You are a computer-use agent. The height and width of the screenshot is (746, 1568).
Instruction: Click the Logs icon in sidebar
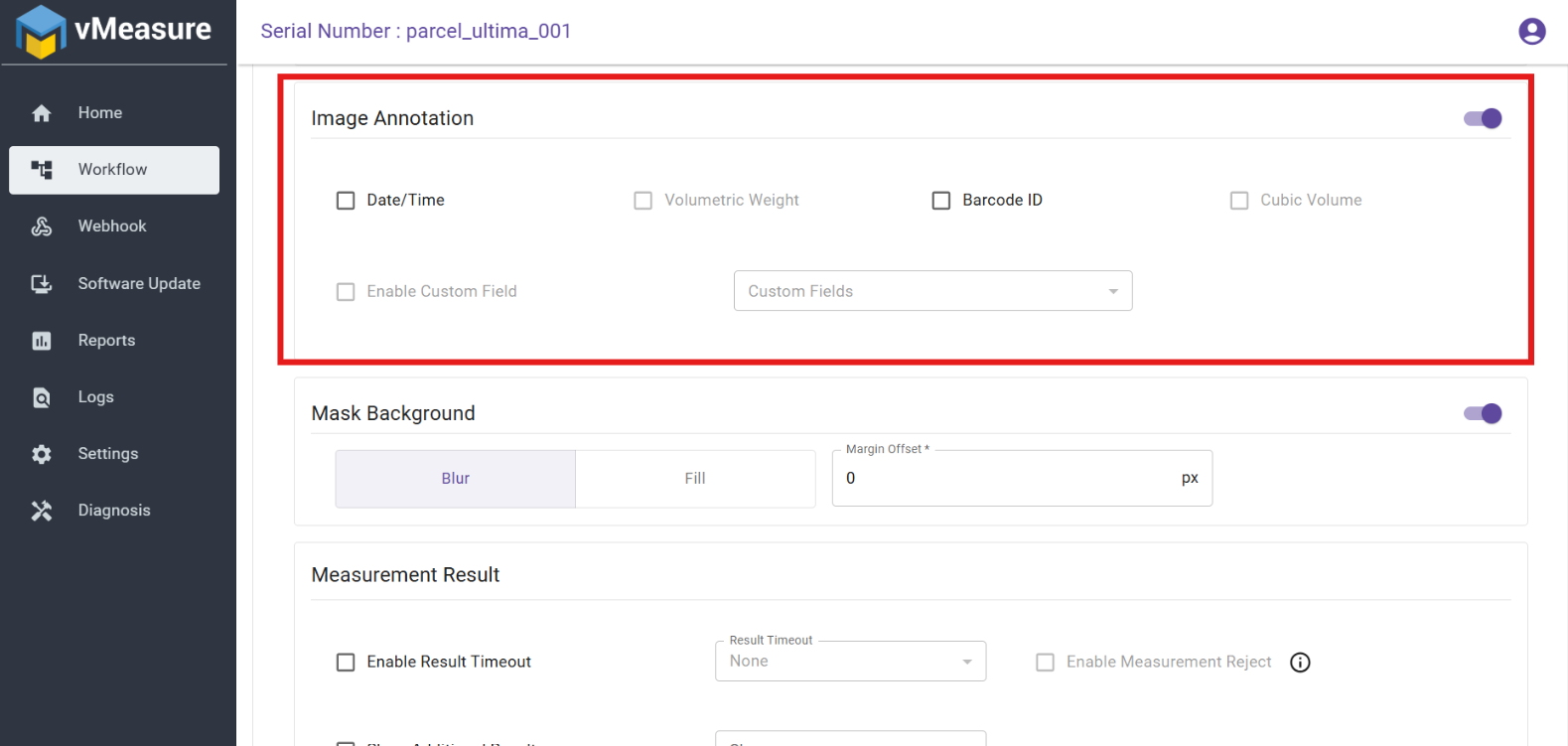(x=42, y=397)
